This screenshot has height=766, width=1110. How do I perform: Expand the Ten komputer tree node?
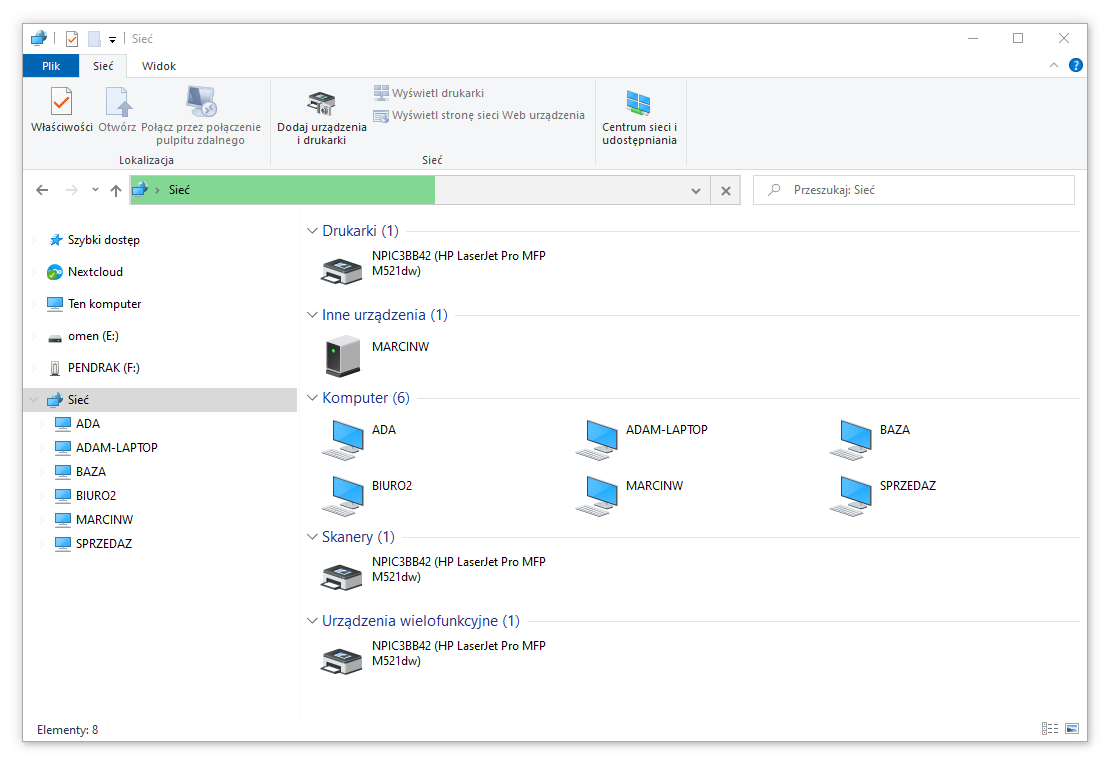point(35,304)
